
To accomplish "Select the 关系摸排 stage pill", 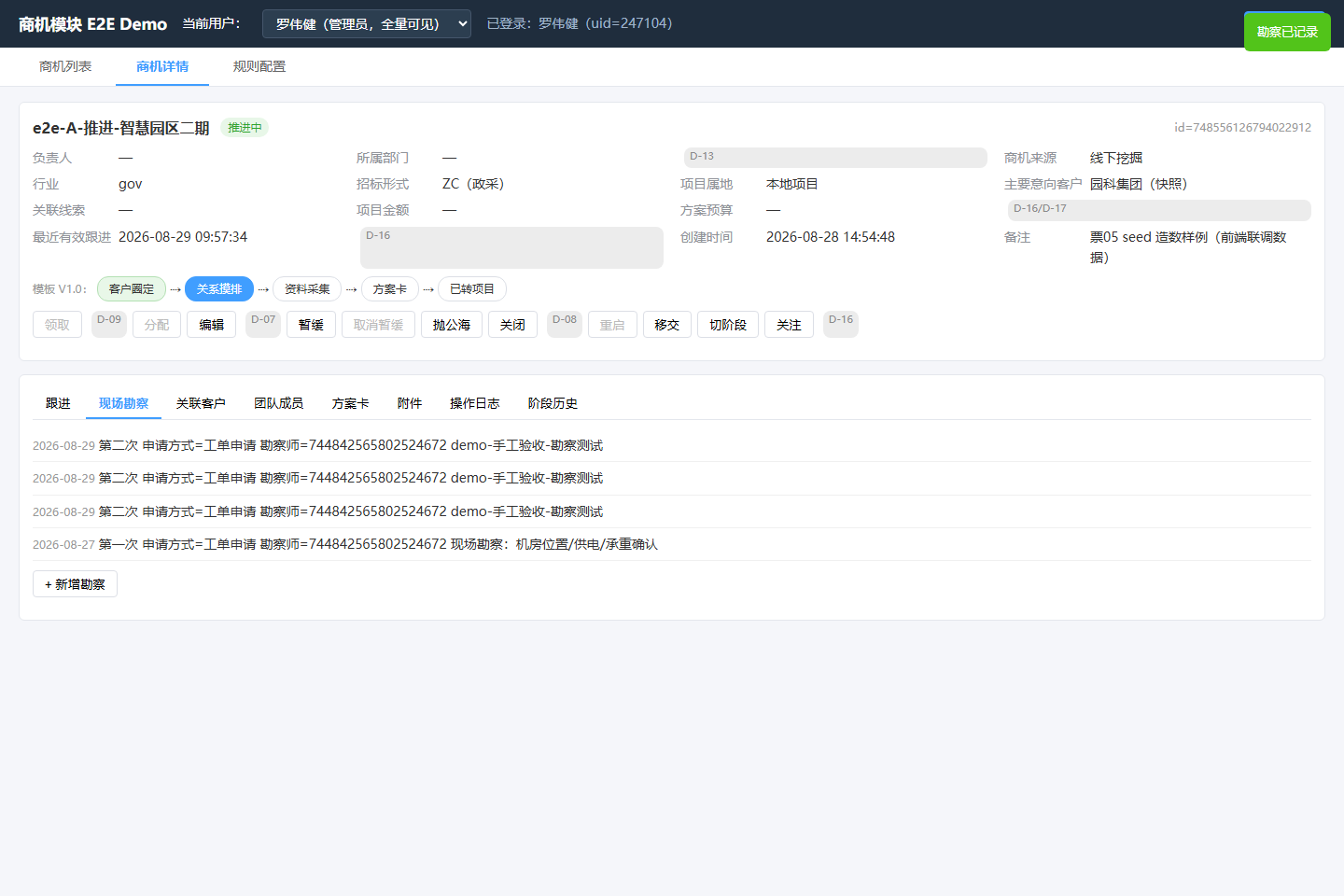I will tap(219, 289).
